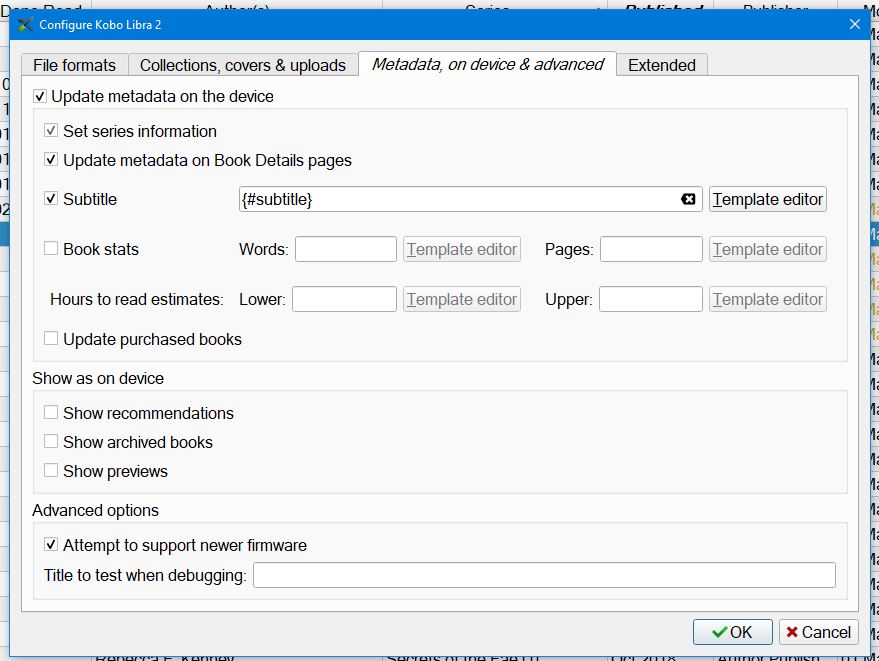
Task: Close the Configure Kobo Libra 2 dialog
Action: 854,24
